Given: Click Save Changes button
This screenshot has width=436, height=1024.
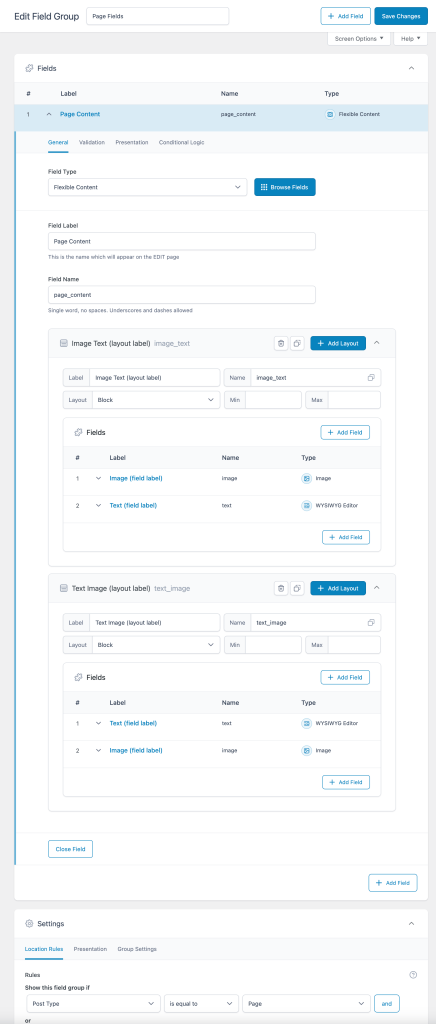Looking at the screenshot, I should pos(401,16).
